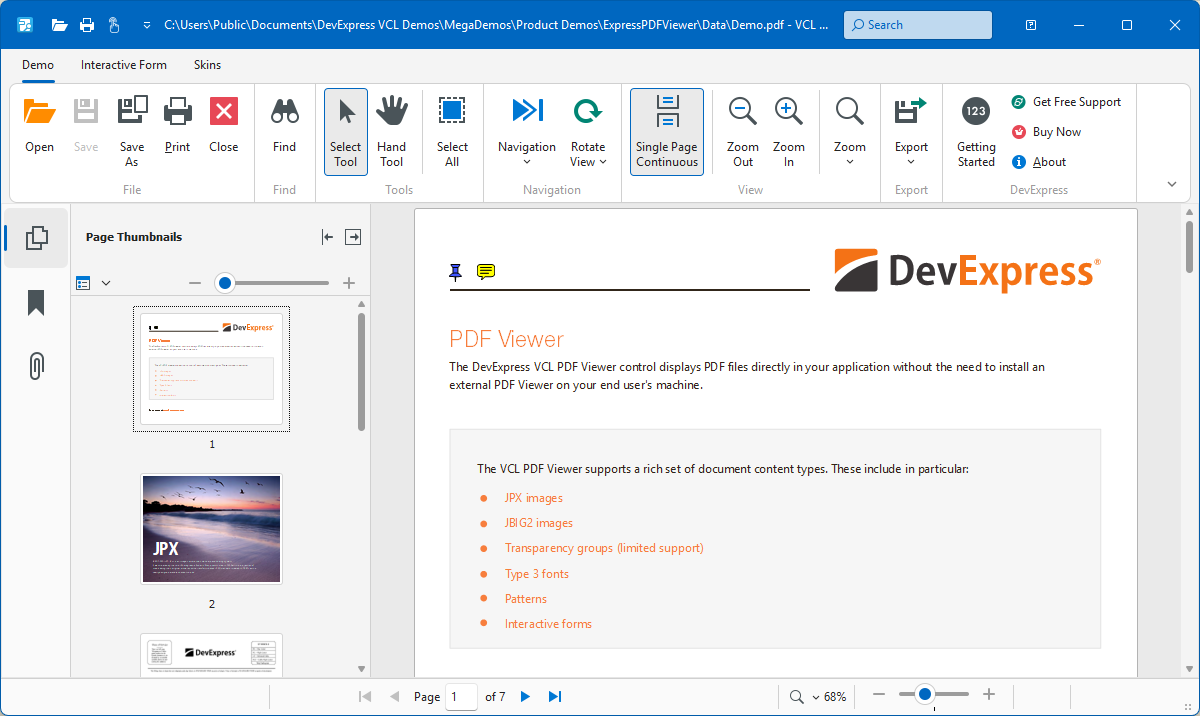
Task: Jump to the last page
Action: point(555,696)
